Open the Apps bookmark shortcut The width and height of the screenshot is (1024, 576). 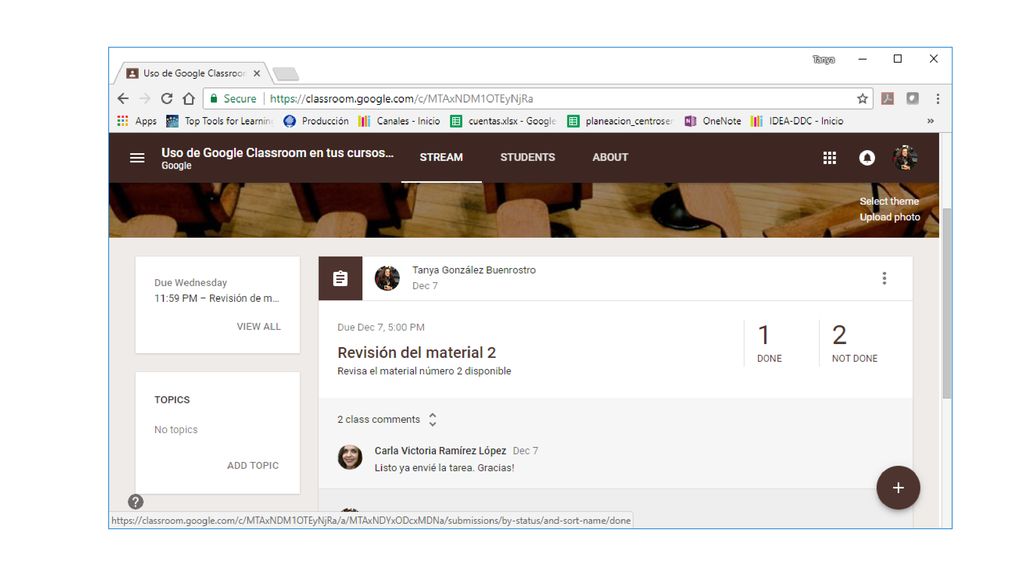coord(136,121)
